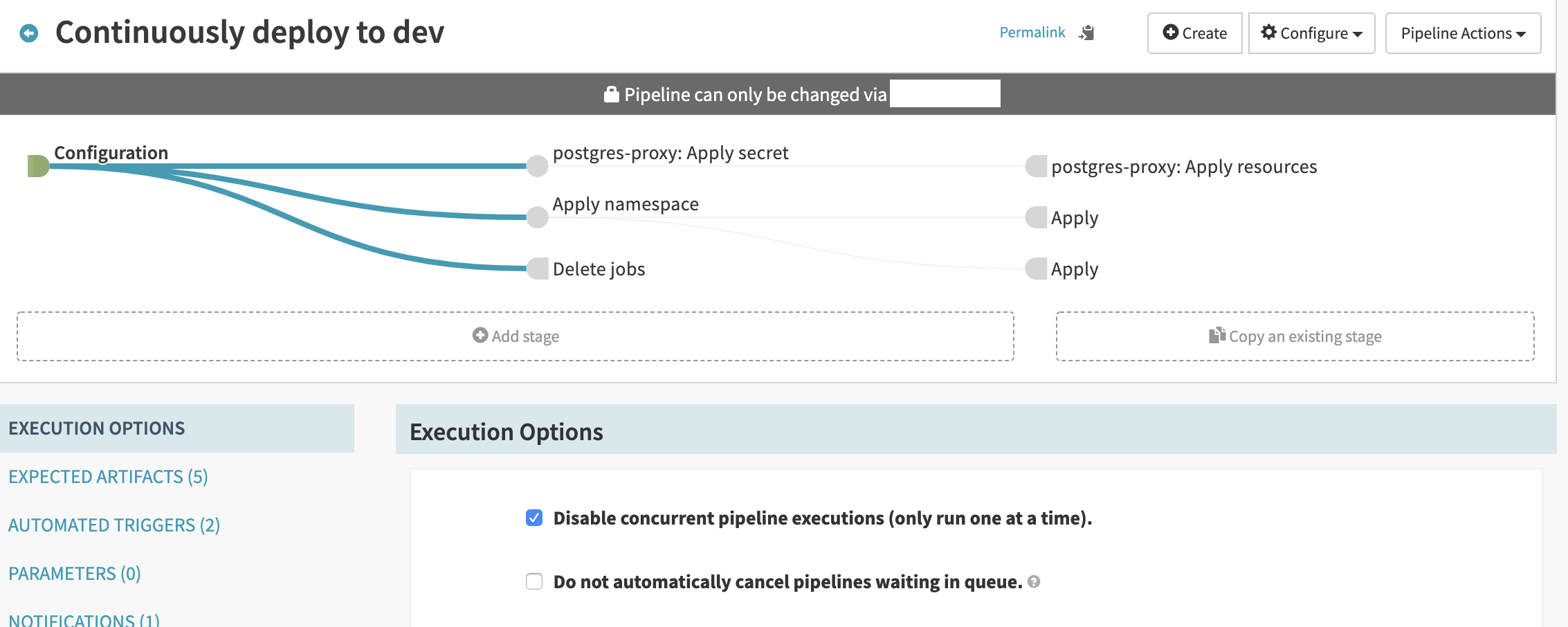The image size is (1568, 627).
Task: Select the EXECUTION OPTIONS section
Action: pos(97,428)
